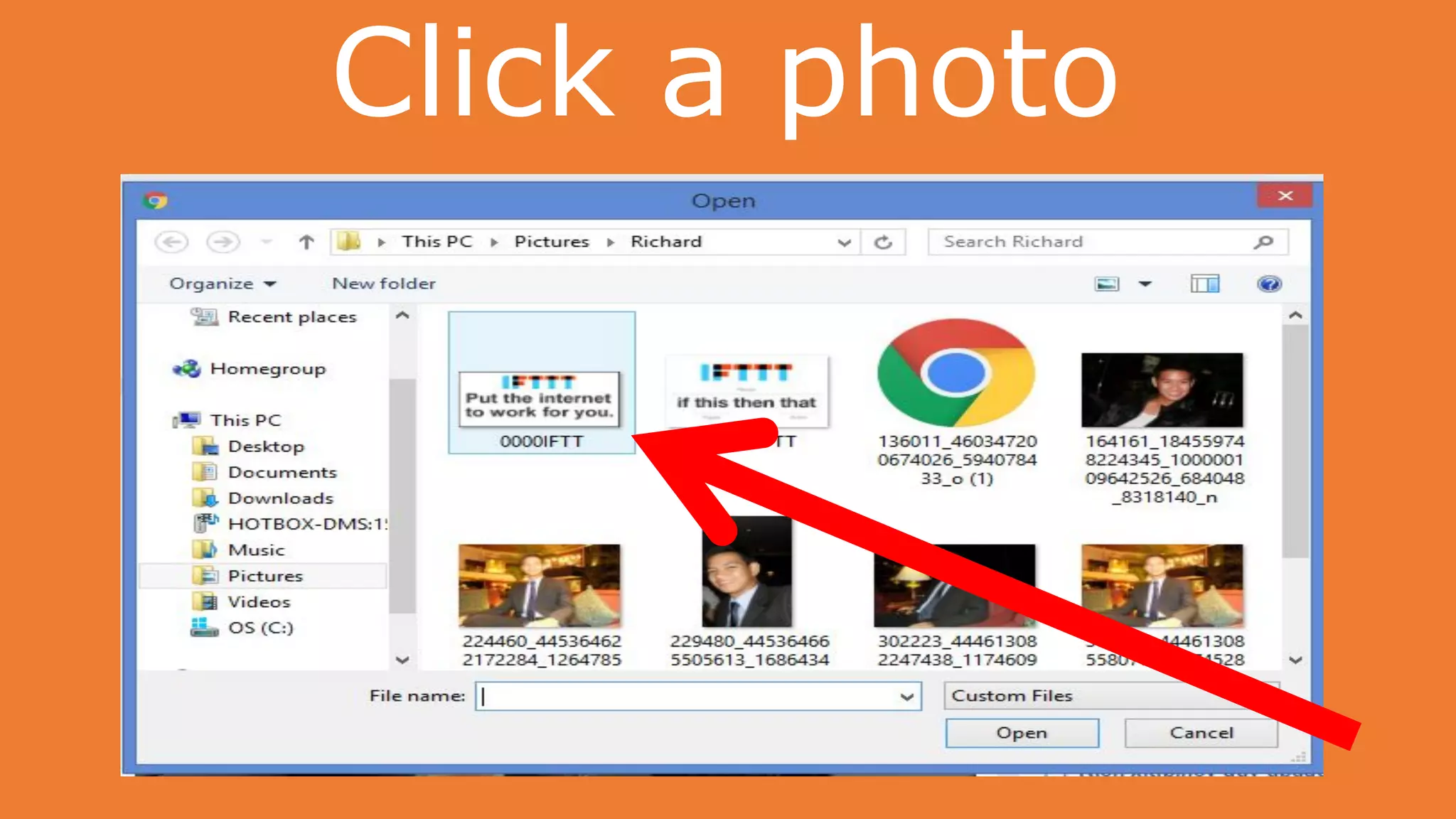Click the Cancel button
The height and width of the screenshot is (819, 1456).
(1201, 733)
